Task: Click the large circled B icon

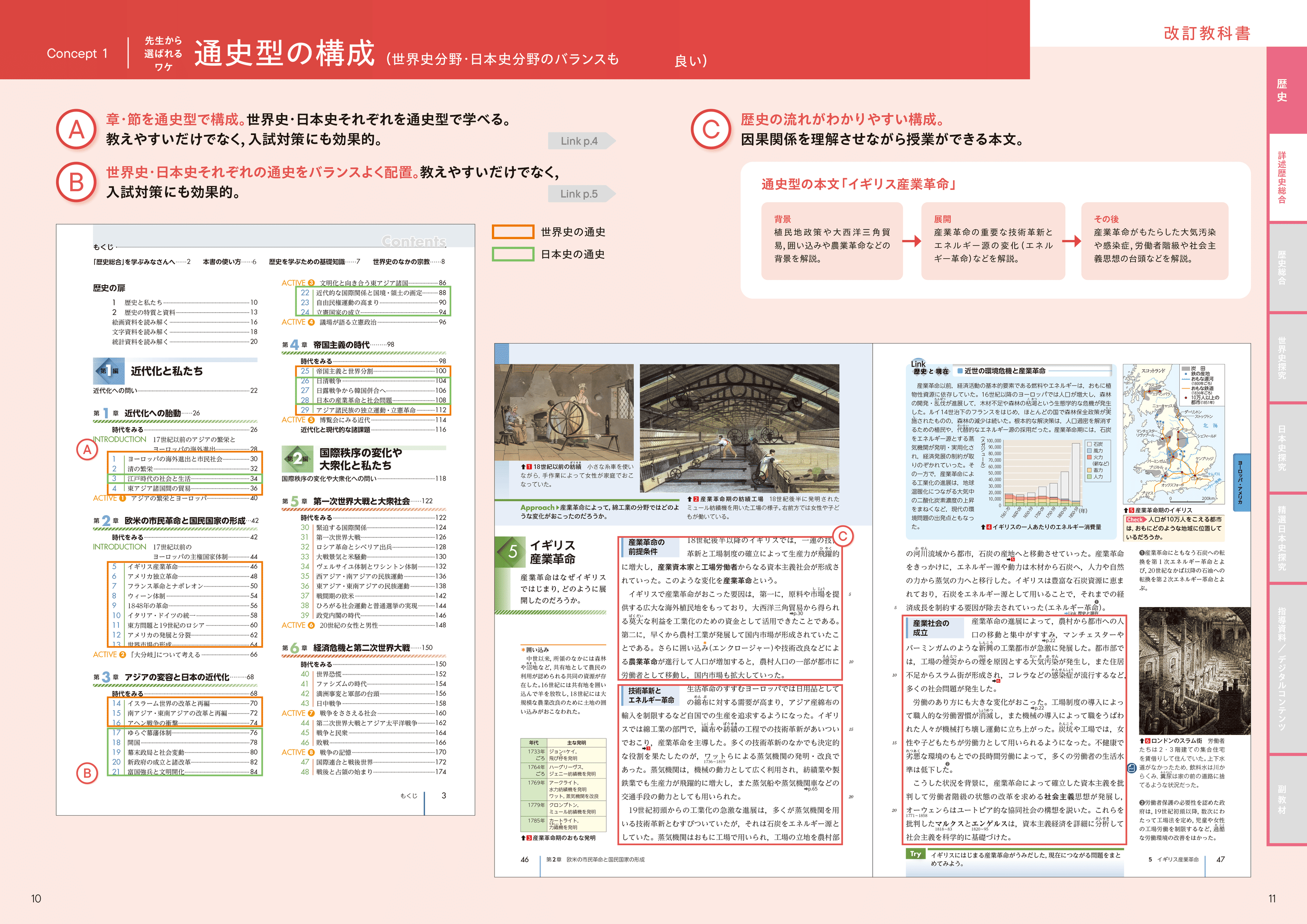Action: click(76, 182)
